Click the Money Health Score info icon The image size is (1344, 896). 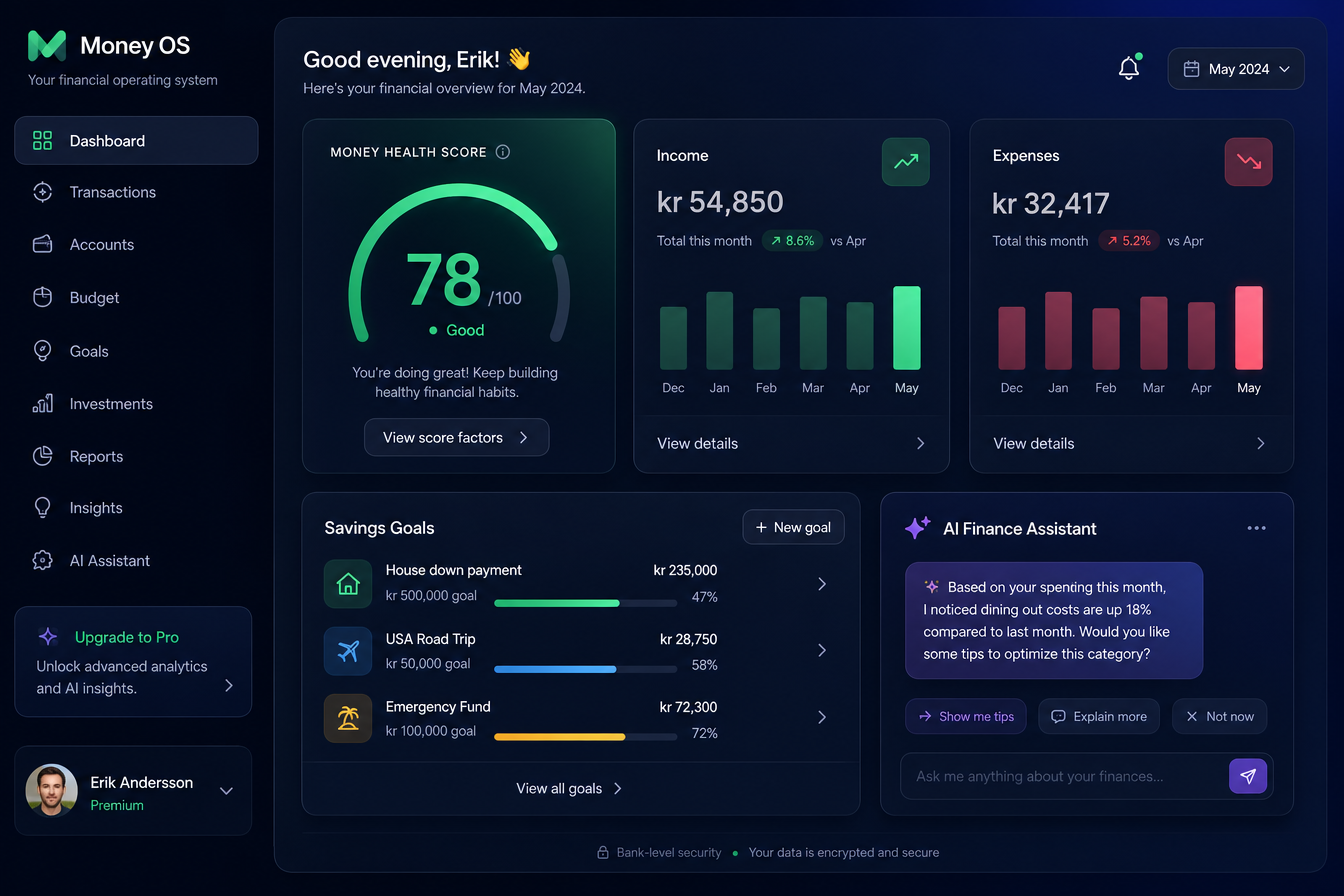pyautogui.click(x=503, y=152)
